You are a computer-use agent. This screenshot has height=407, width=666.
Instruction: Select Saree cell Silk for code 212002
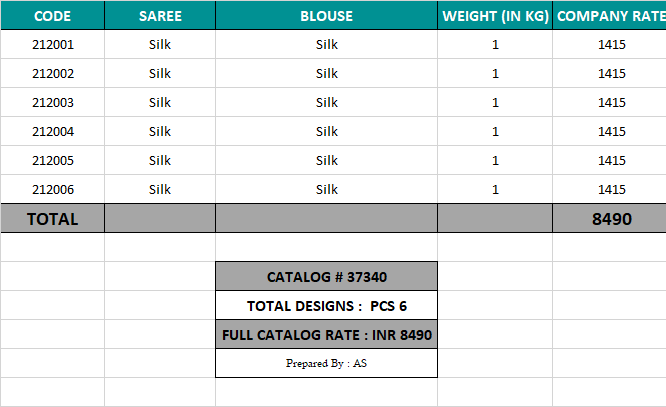tap(160, 74)
